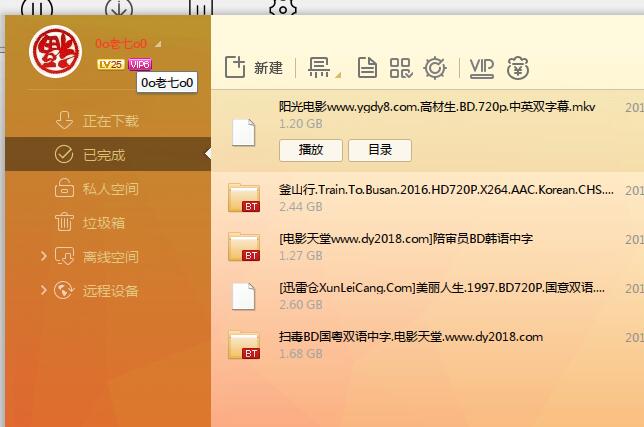This screenshot has height=427, width=644.
Task: Select the 釜山行 Train.To.Busan download row
Action: (x=427, y=197)
